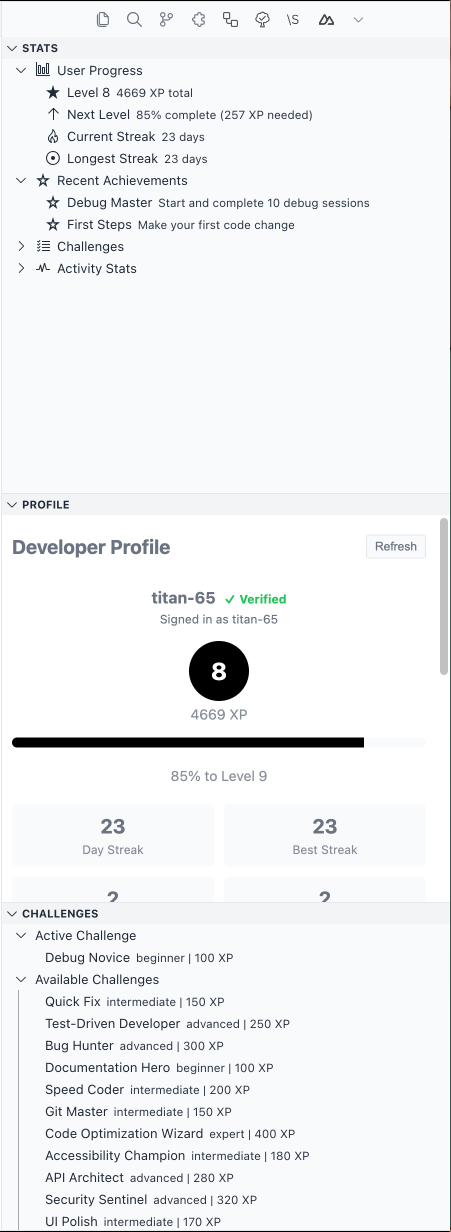
Task: Click the Signed in as titan-65 text
Action: coord(219,619)
